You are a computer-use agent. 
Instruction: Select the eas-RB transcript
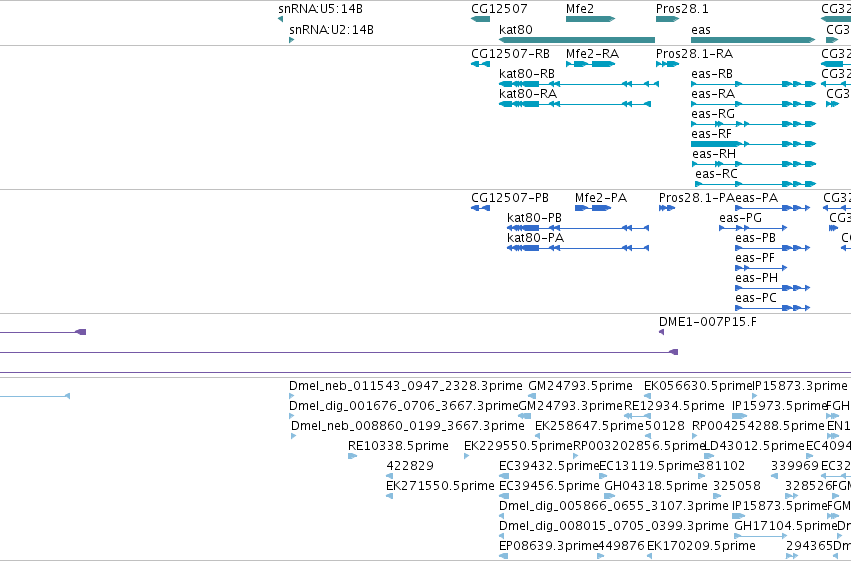[753, 84]
